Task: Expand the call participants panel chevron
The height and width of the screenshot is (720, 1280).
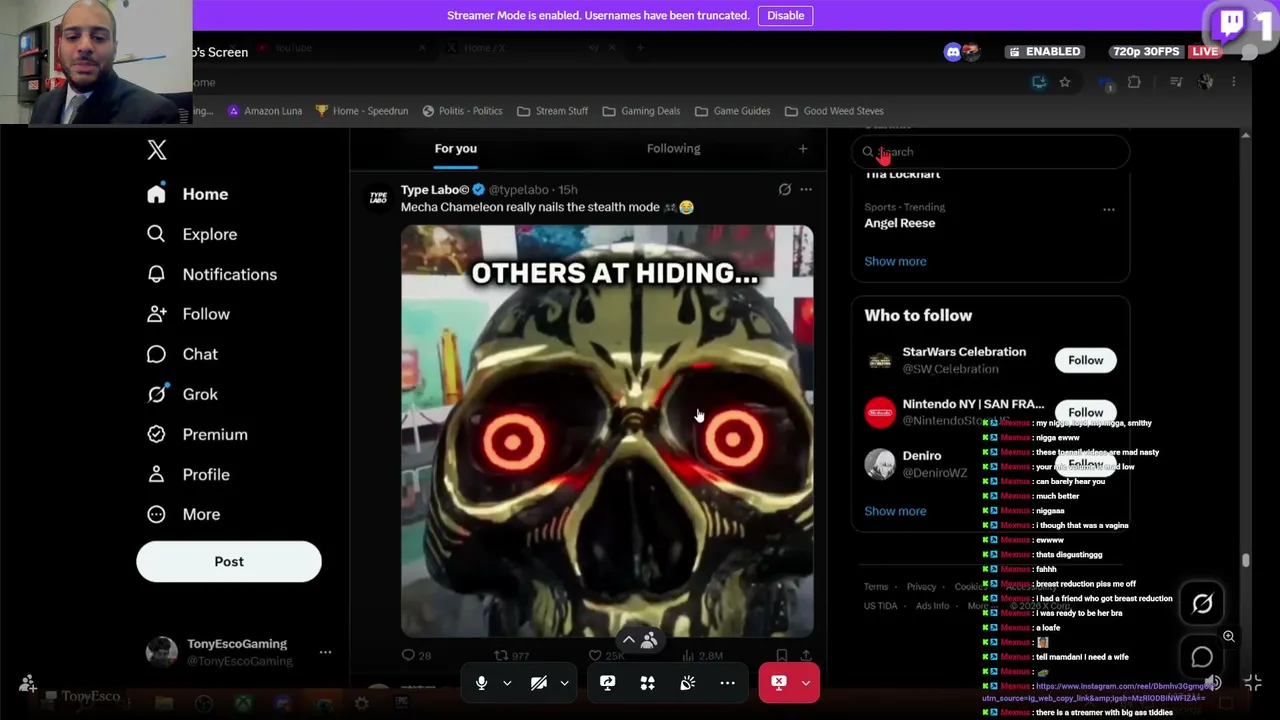Action: tap(628, 640)
